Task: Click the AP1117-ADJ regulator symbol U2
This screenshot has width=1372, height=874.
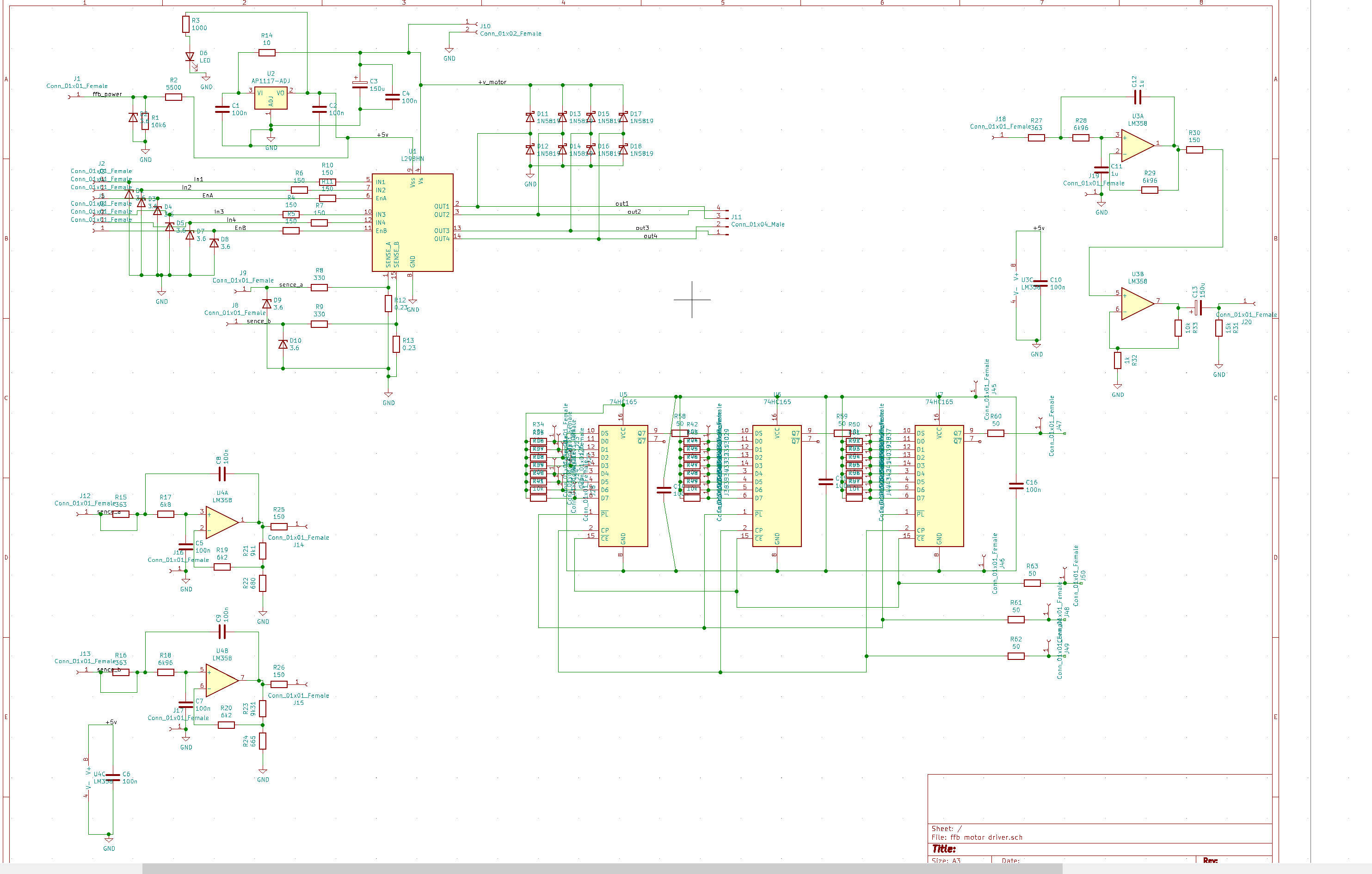Action: coord(271,98)
